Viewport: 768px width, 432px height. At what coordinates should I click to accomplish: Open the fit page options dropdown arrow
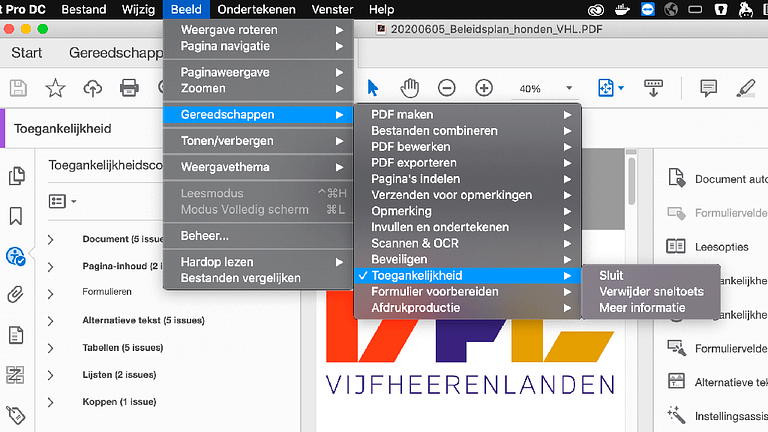click(621, 88)
